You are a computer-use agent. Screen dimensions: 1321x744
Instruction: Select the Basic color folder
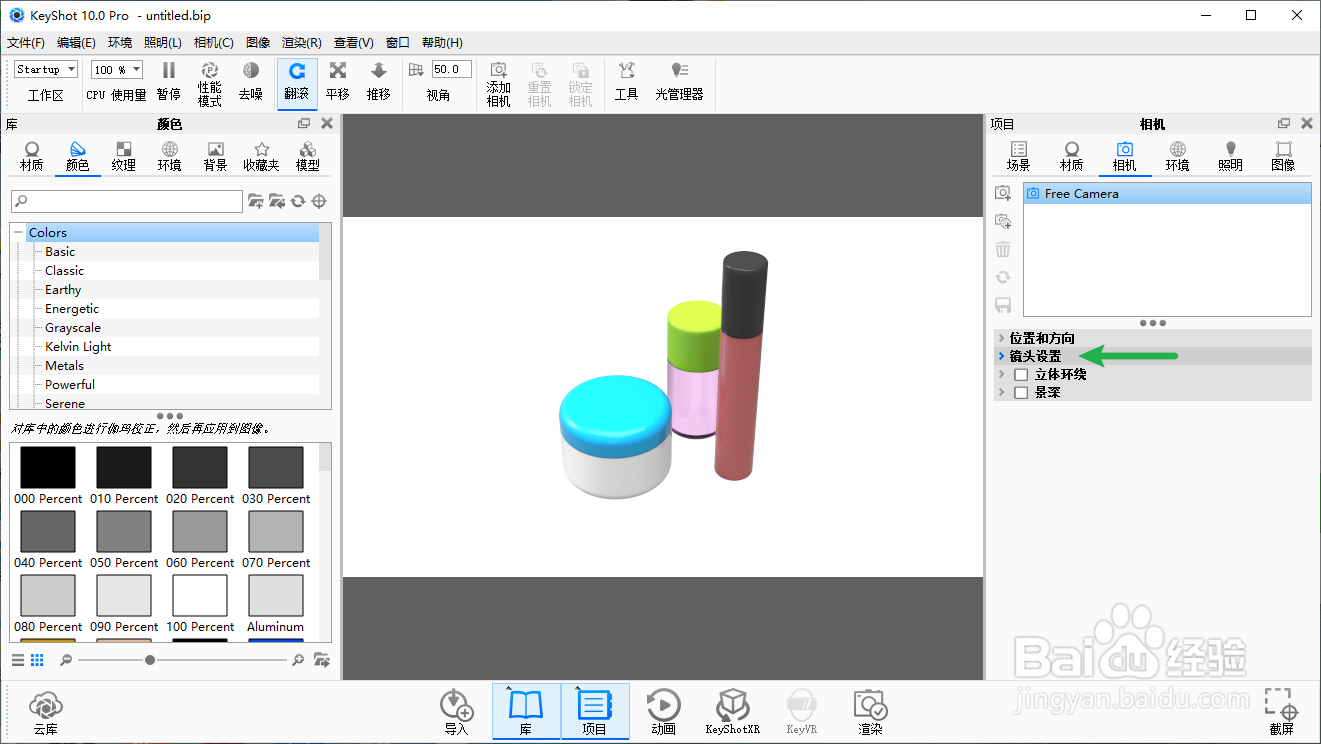(x=60, y=252)
